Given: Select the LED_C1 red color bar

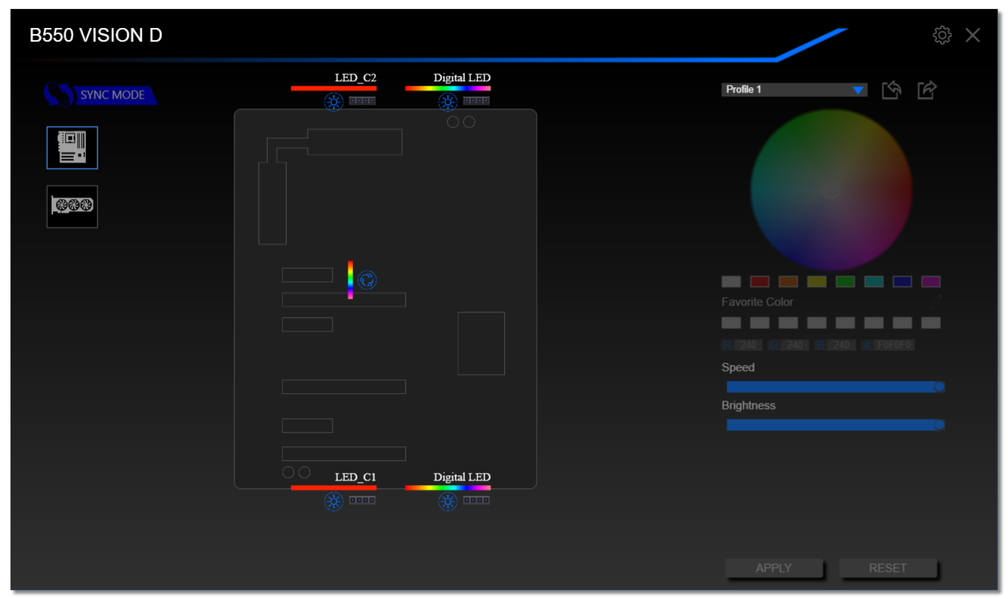Looking at the screenshot, I should tap(334, 487).
